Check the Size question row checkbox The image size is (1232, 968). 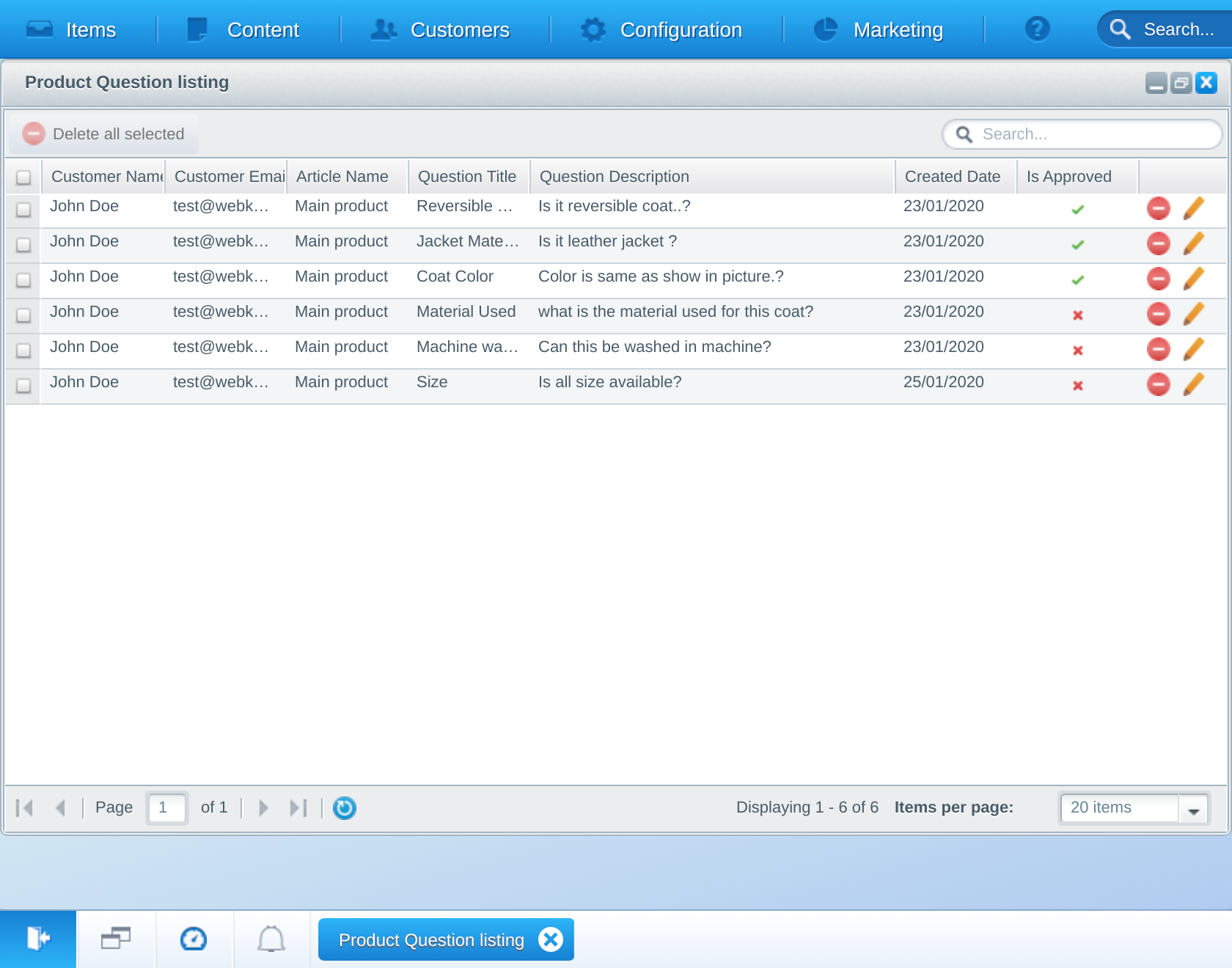[x=23, y=386]
